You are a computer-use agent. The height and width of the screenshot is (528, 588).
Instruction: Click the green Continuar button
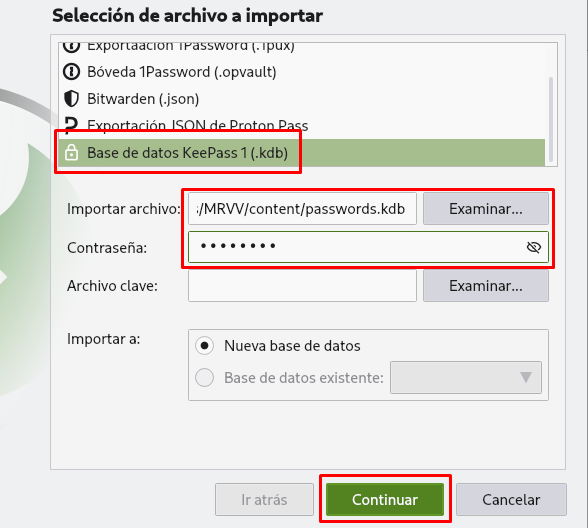click(385, 500)
